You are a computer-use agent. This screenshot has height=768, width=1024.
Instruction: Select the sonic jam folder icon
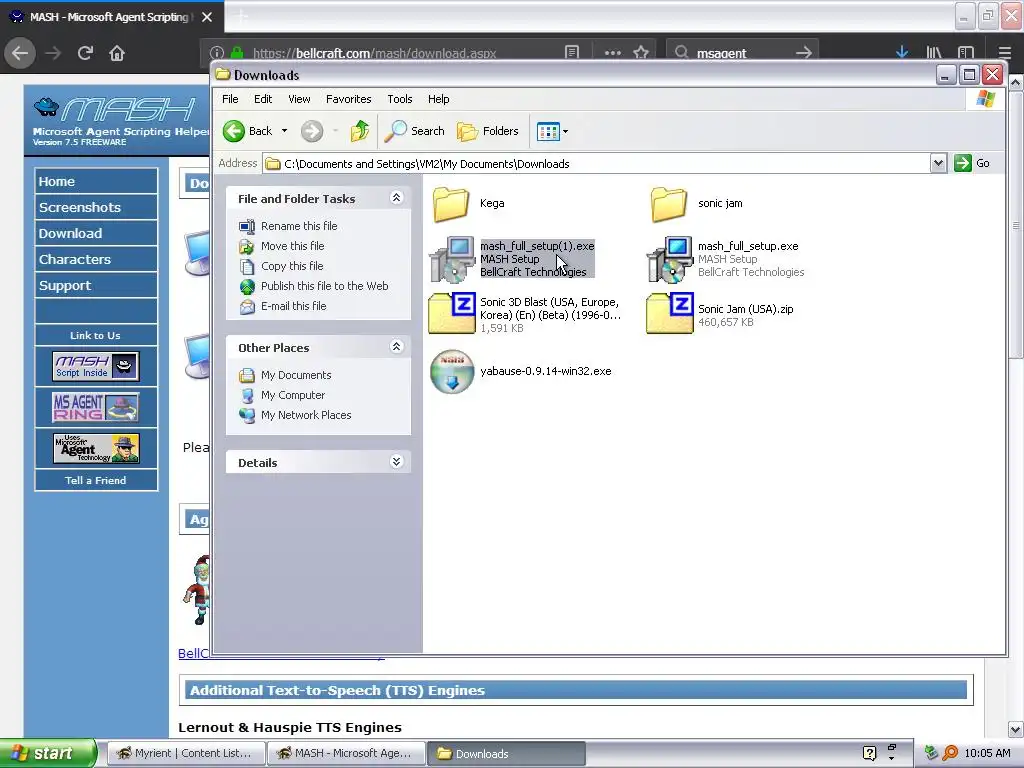[668, 204]
